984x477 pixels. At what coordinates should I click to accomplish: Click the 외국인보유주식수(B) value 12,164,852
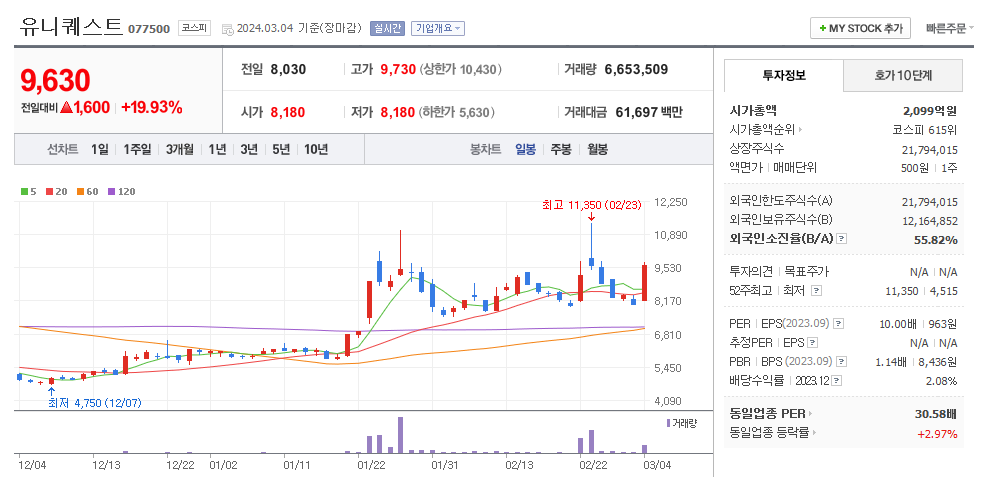coord(929,220)
